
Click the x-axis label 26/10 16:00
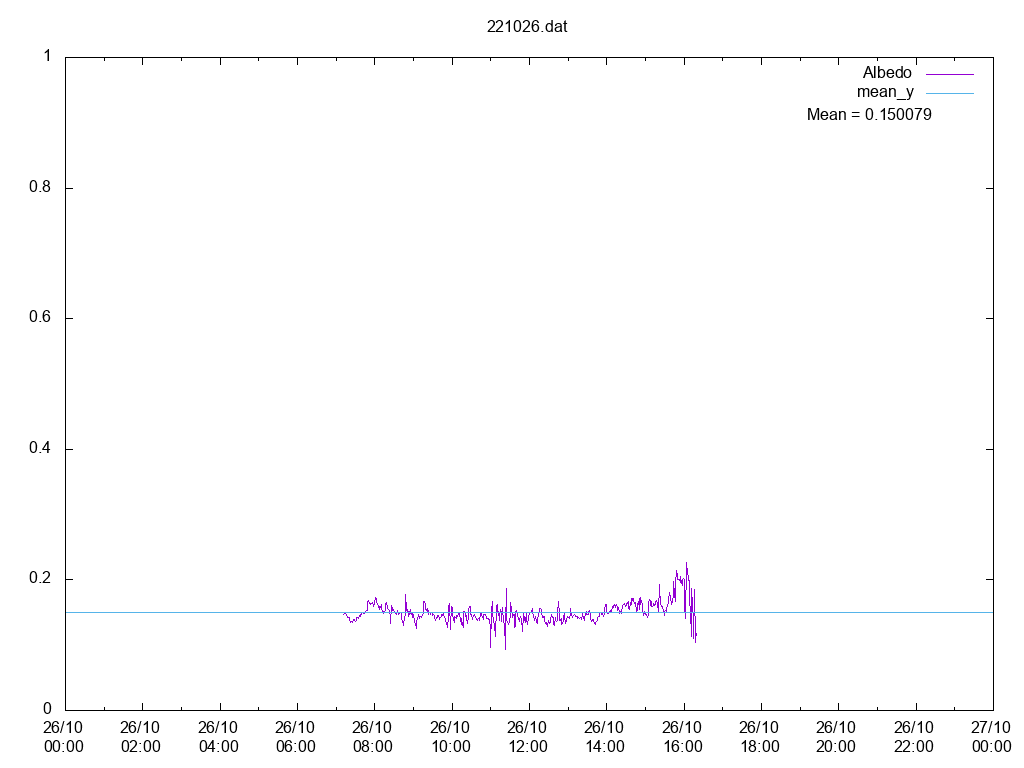tap(682, 737)
